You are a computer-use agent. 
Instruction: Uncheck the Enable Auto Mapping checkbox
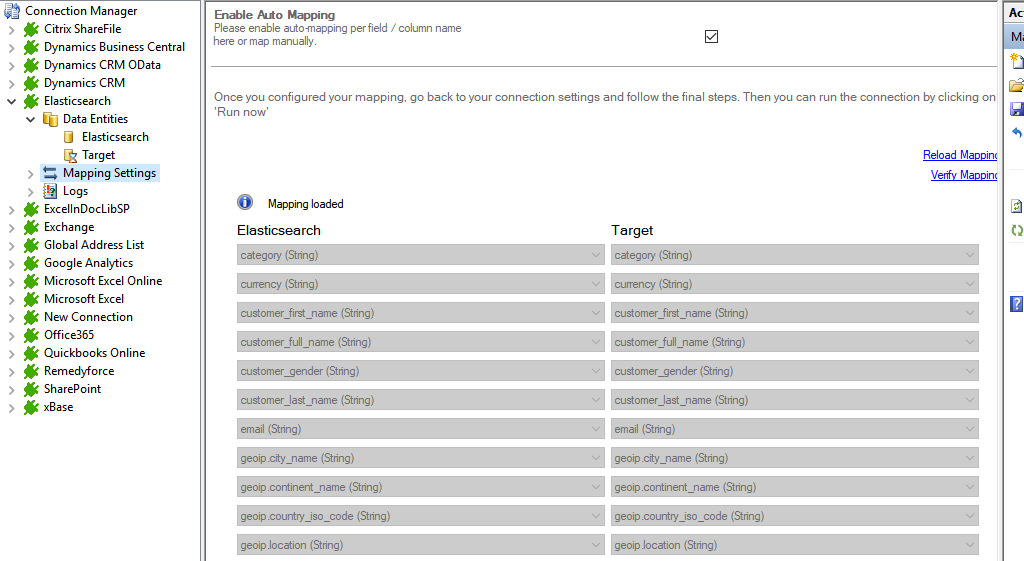tap(711, 36)
